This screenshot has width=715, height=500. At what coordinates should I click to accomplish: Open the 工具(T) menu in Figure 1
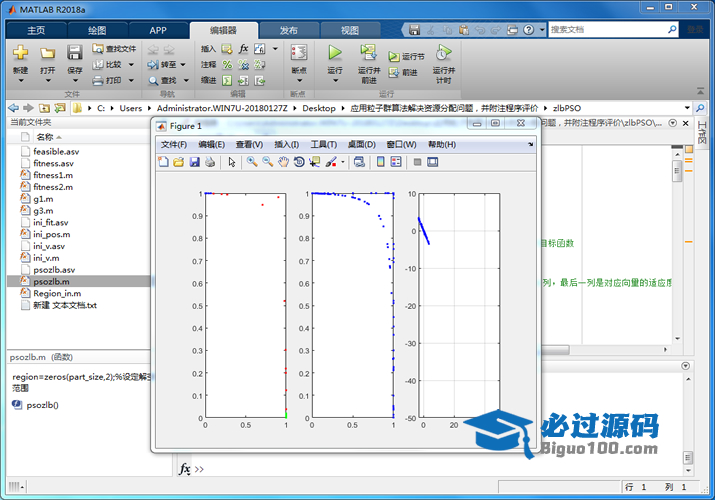[324, 144]
